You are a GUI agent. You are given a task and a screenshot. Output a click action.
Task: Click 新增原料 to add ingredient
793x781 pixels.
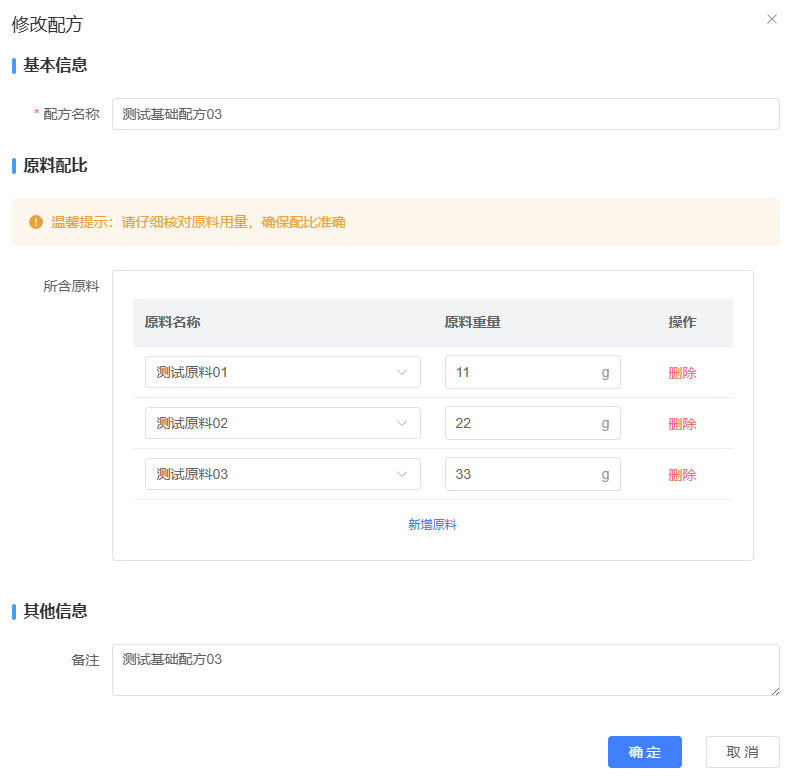[x=432, y=525]
